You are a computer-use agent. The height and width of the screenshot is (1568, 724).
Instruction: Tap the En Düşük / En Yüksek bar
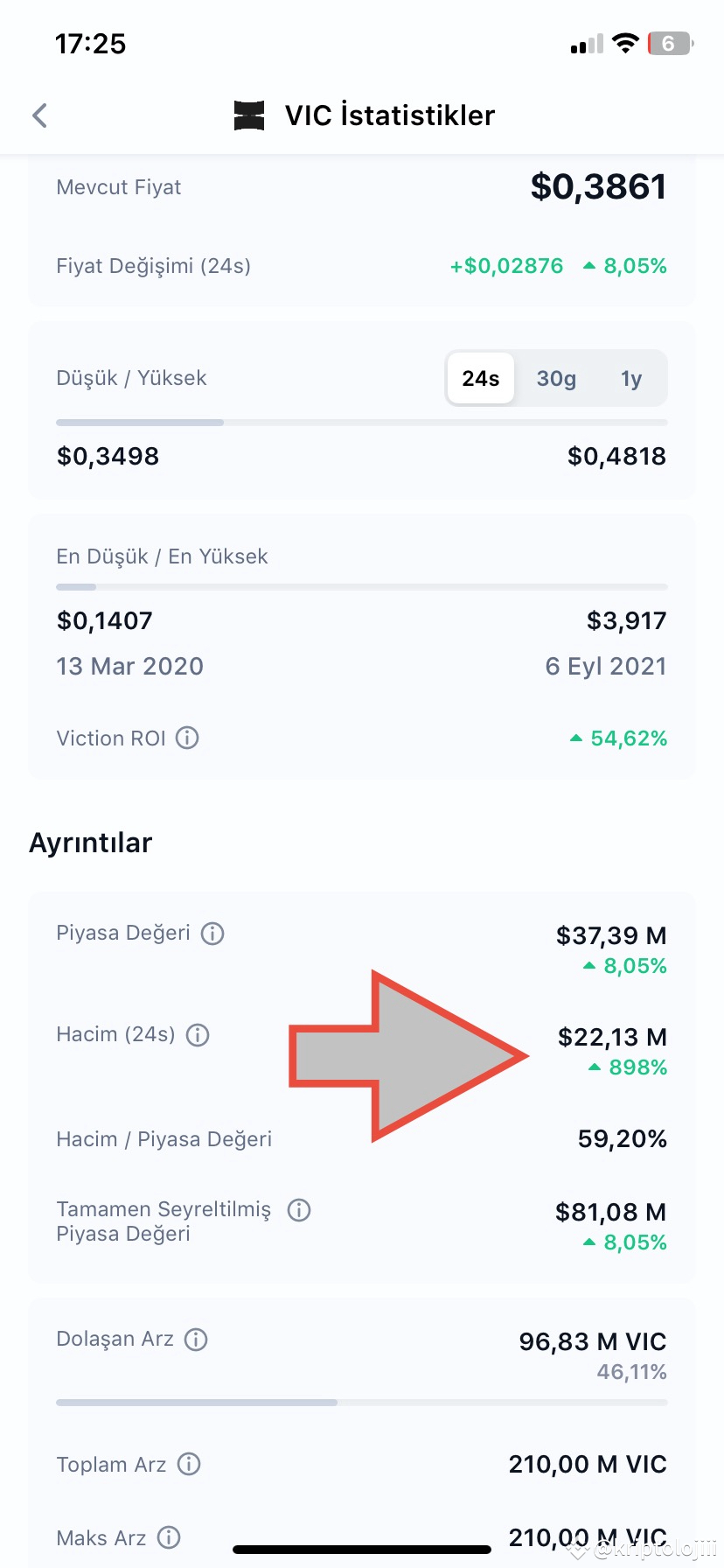(362, 587)
